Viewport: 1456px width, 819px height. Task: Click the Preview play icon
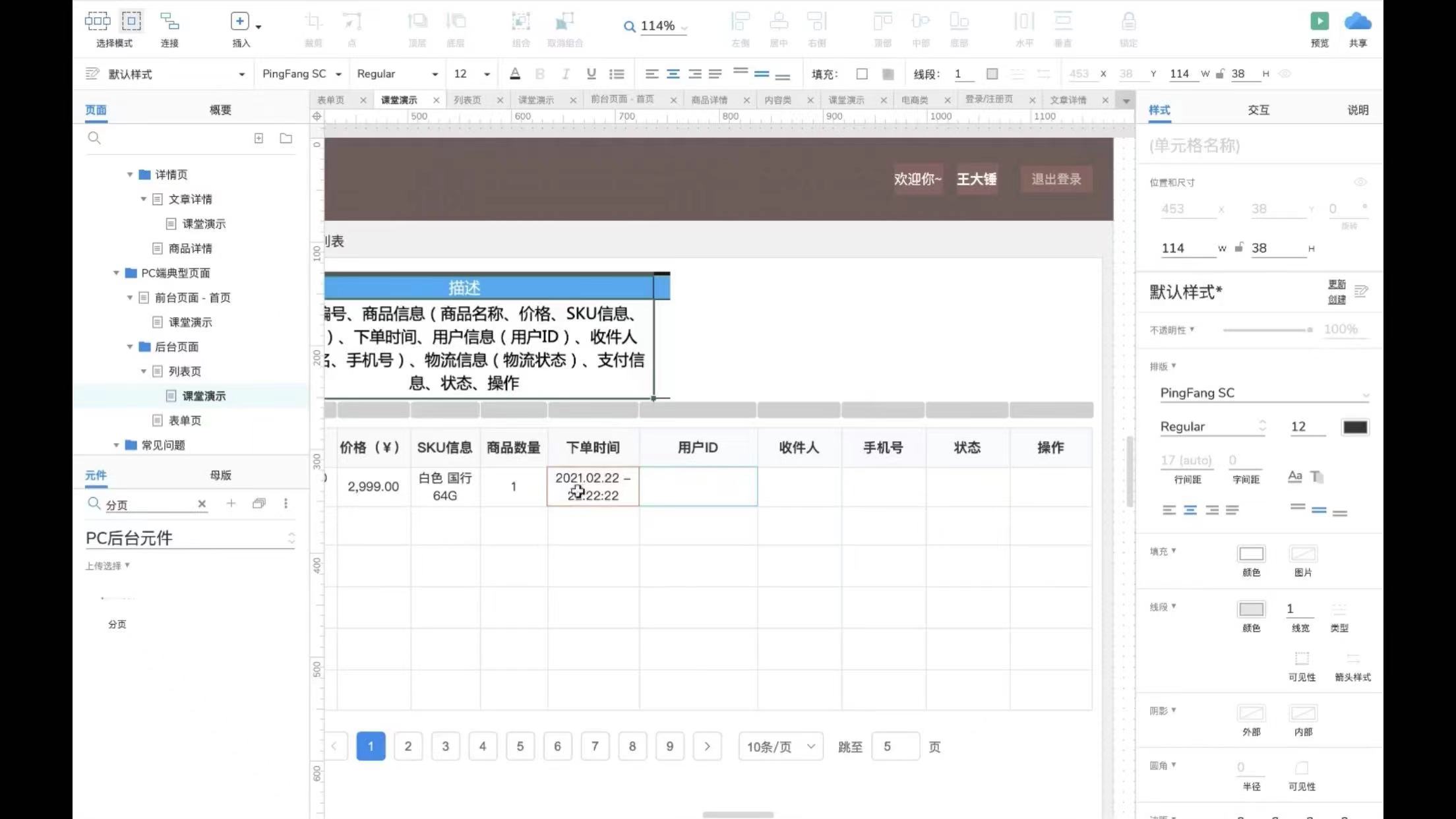click(1319, 22)
